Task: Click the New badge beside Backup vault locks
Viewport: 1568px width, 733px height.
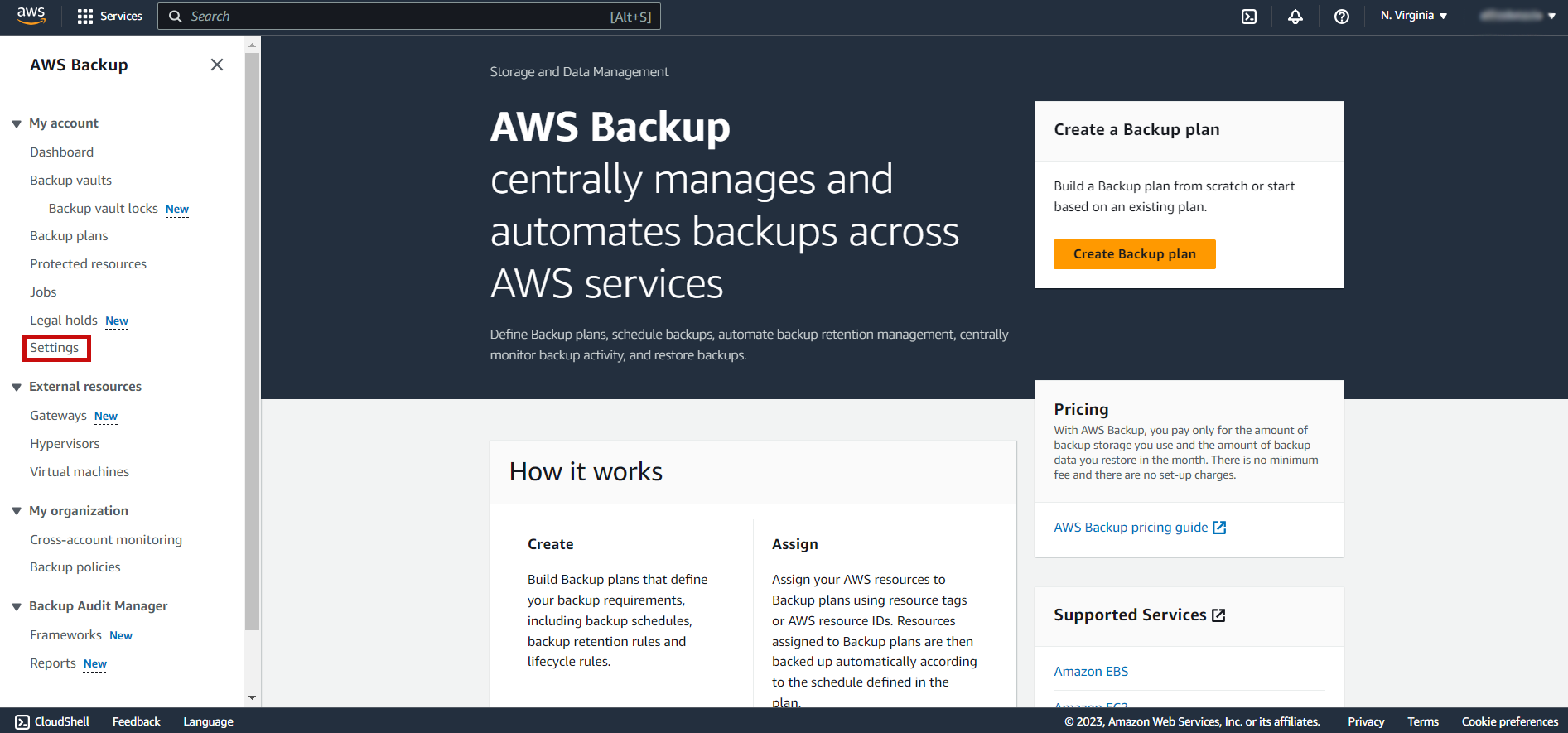Action: click(177, 210)
